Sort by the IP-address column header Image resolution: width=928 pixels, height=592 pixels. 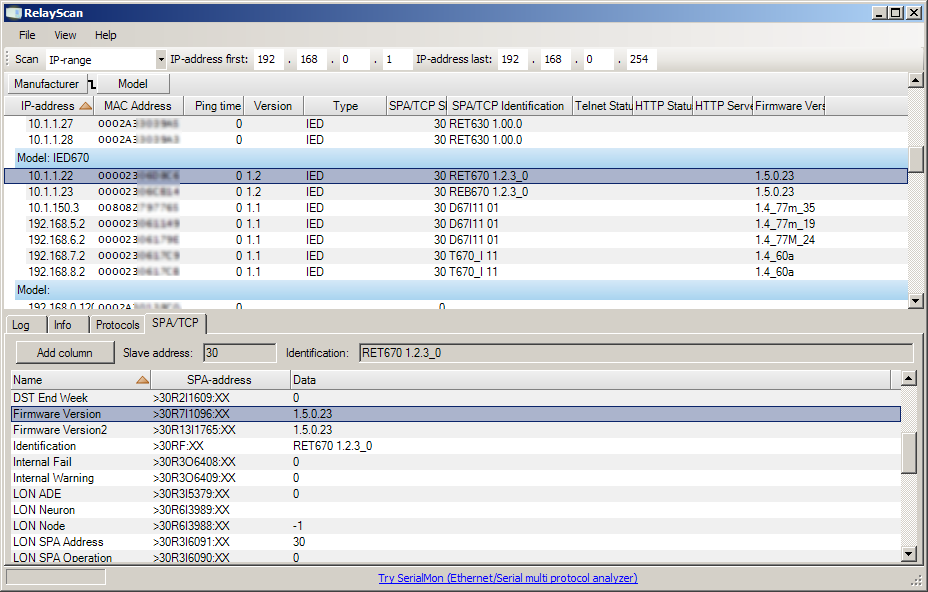(49, 106)
